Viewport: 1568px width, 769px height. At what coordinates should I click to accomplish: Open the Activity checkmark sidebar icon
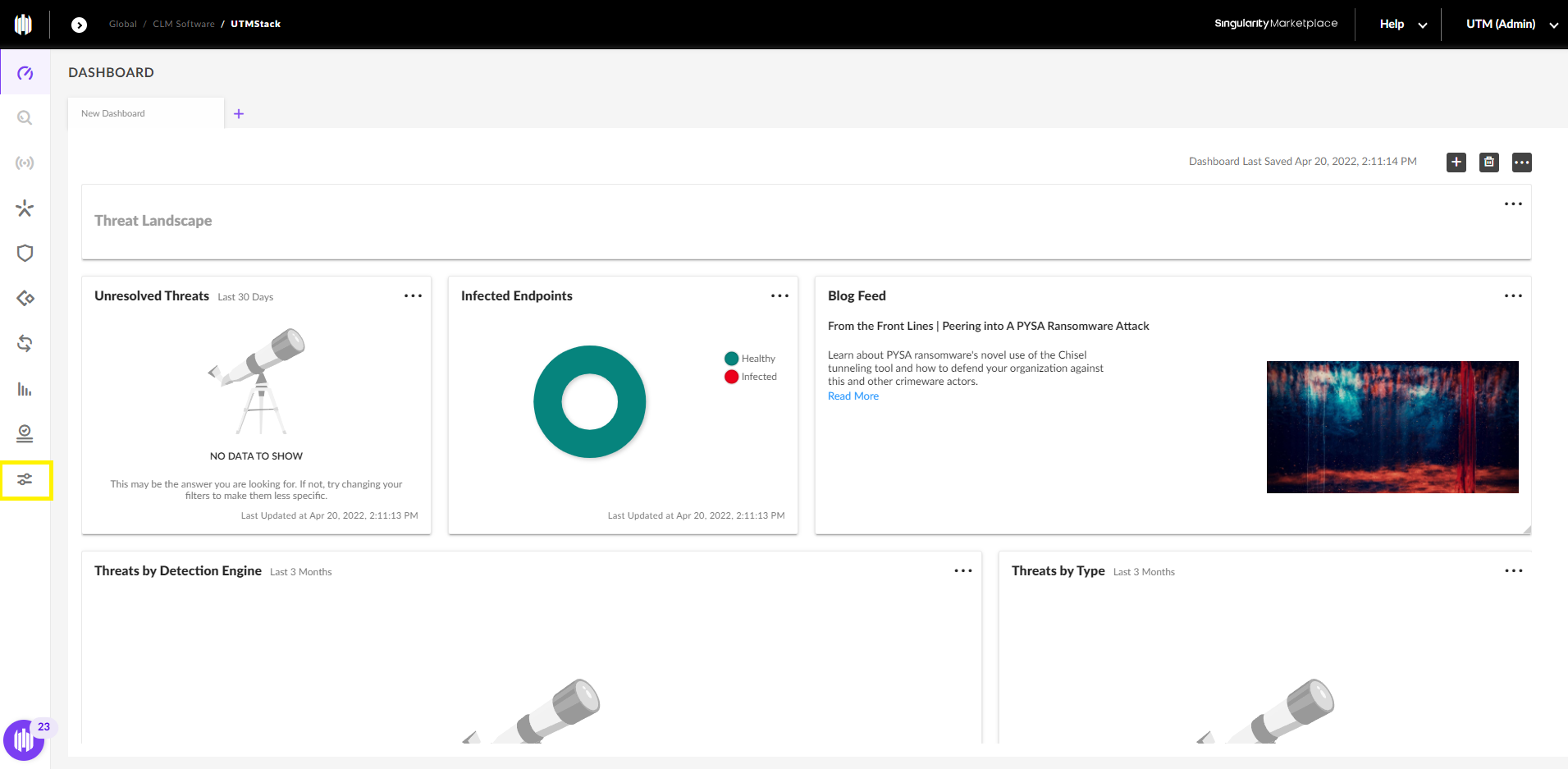[x=25, y=433]
